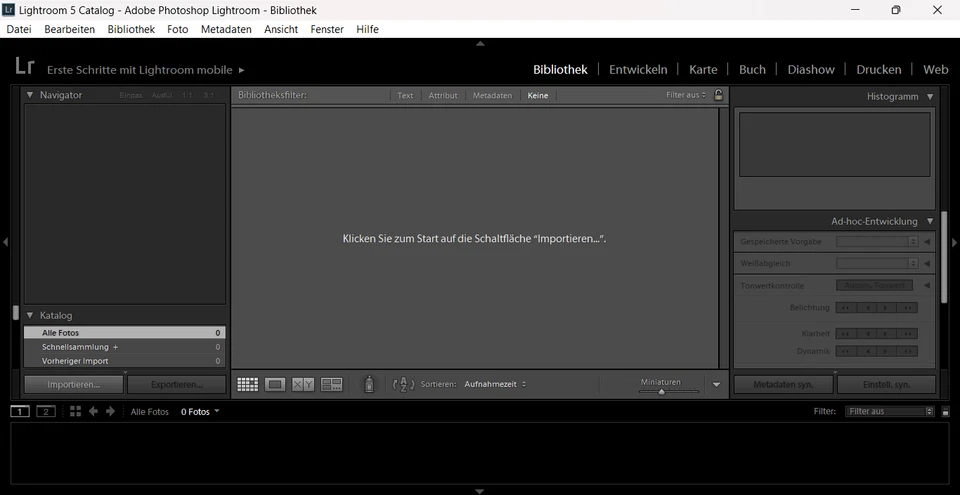
Task: Click the second window '2' display button
Action: coord(45,411)
